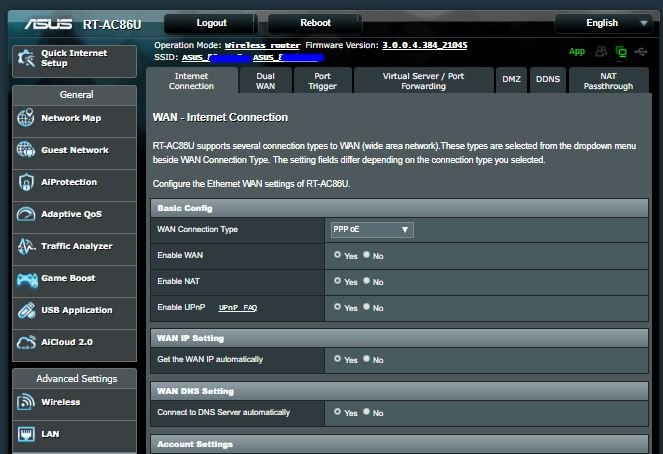Image resolution: width=663 pixels, height=454 pixels.
Task: Select No for Enable NAT
Action: click(x=366, y=281)
